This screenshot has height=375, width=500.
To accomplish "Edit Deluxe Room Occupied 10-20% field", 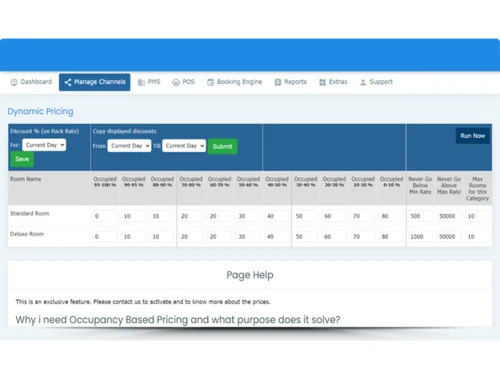I will 363,237.
